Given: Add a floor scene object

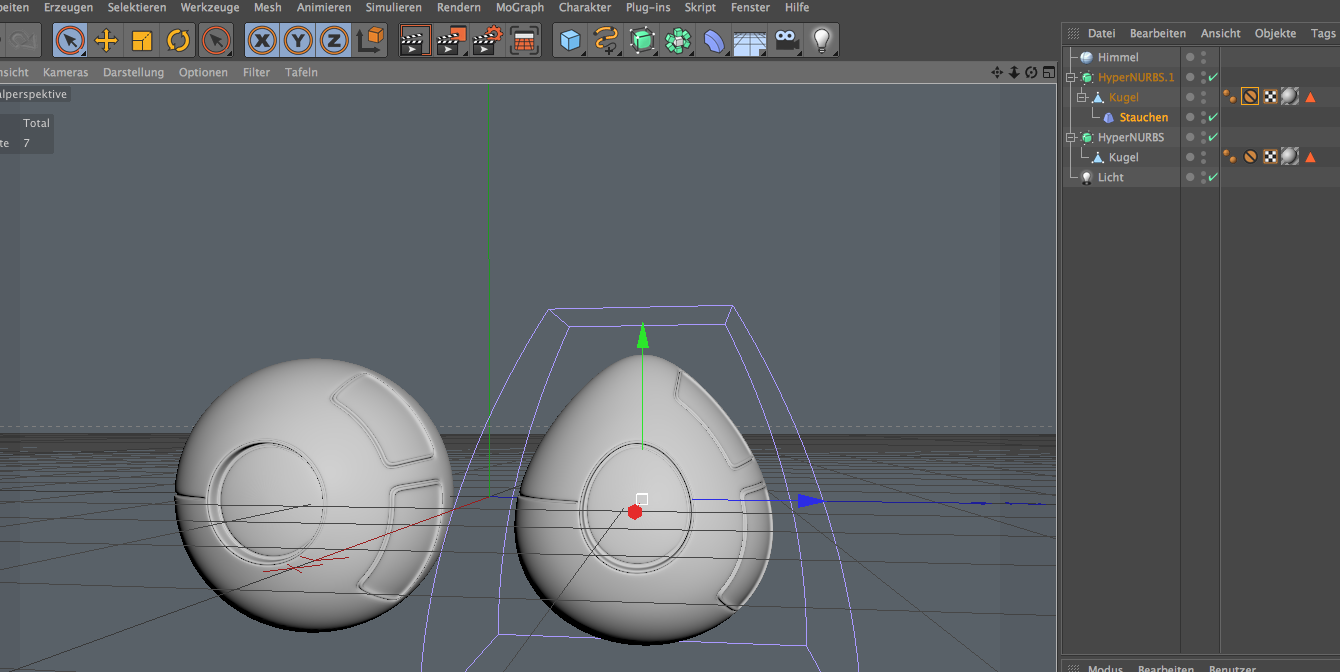Looking at the screenshot, I should click(750, 40).
